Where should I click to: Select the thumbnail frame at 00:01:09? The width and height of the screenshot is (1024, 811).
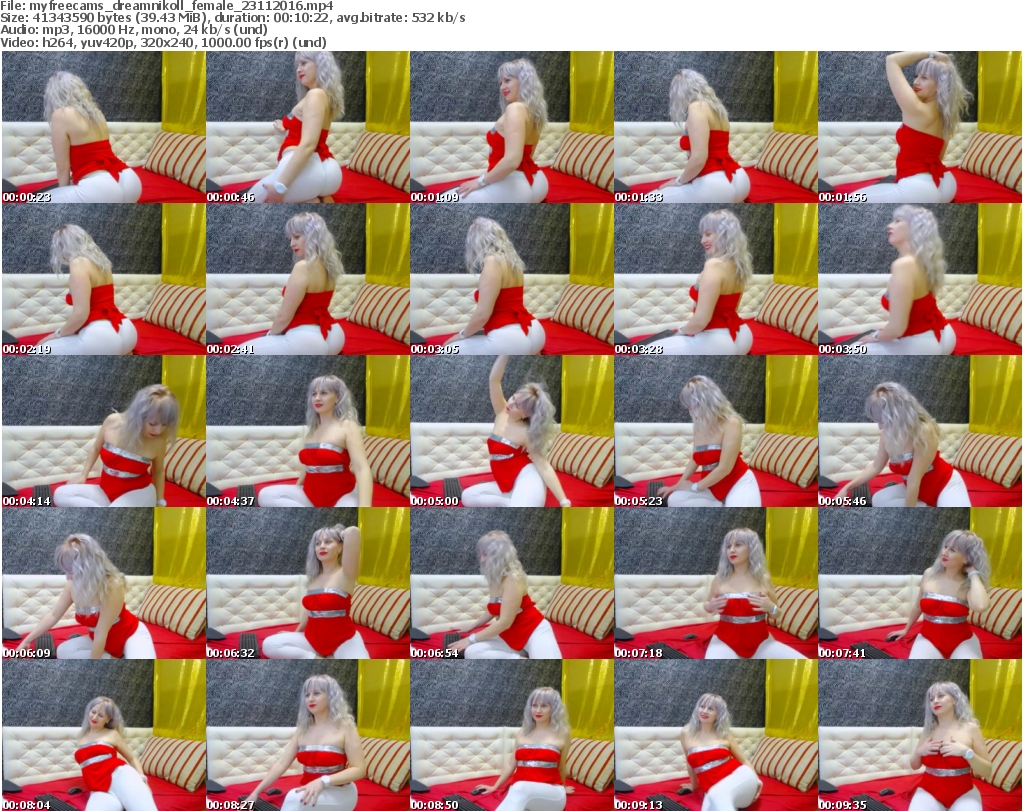(x=512, y=127)
